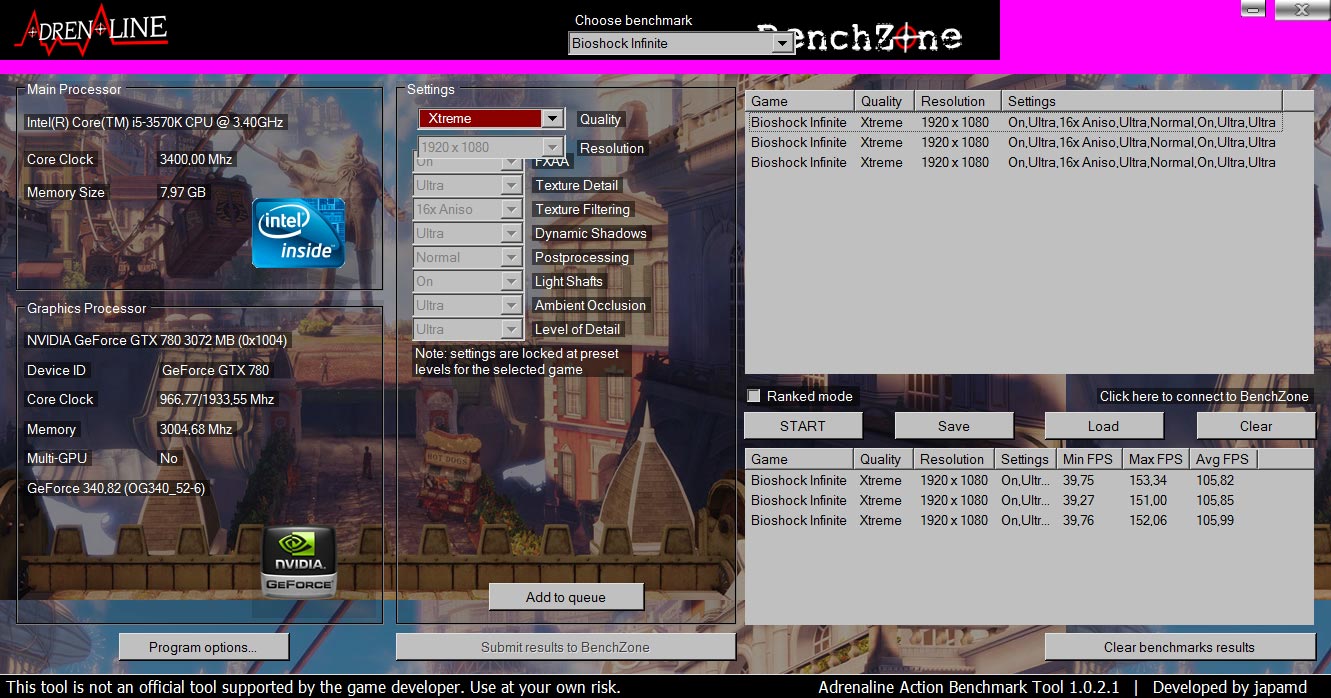Image resolution: width=1331 pixels, height=698 pixels.
Task: Click Clear benchmarks results button
Action: [1179, 647]
